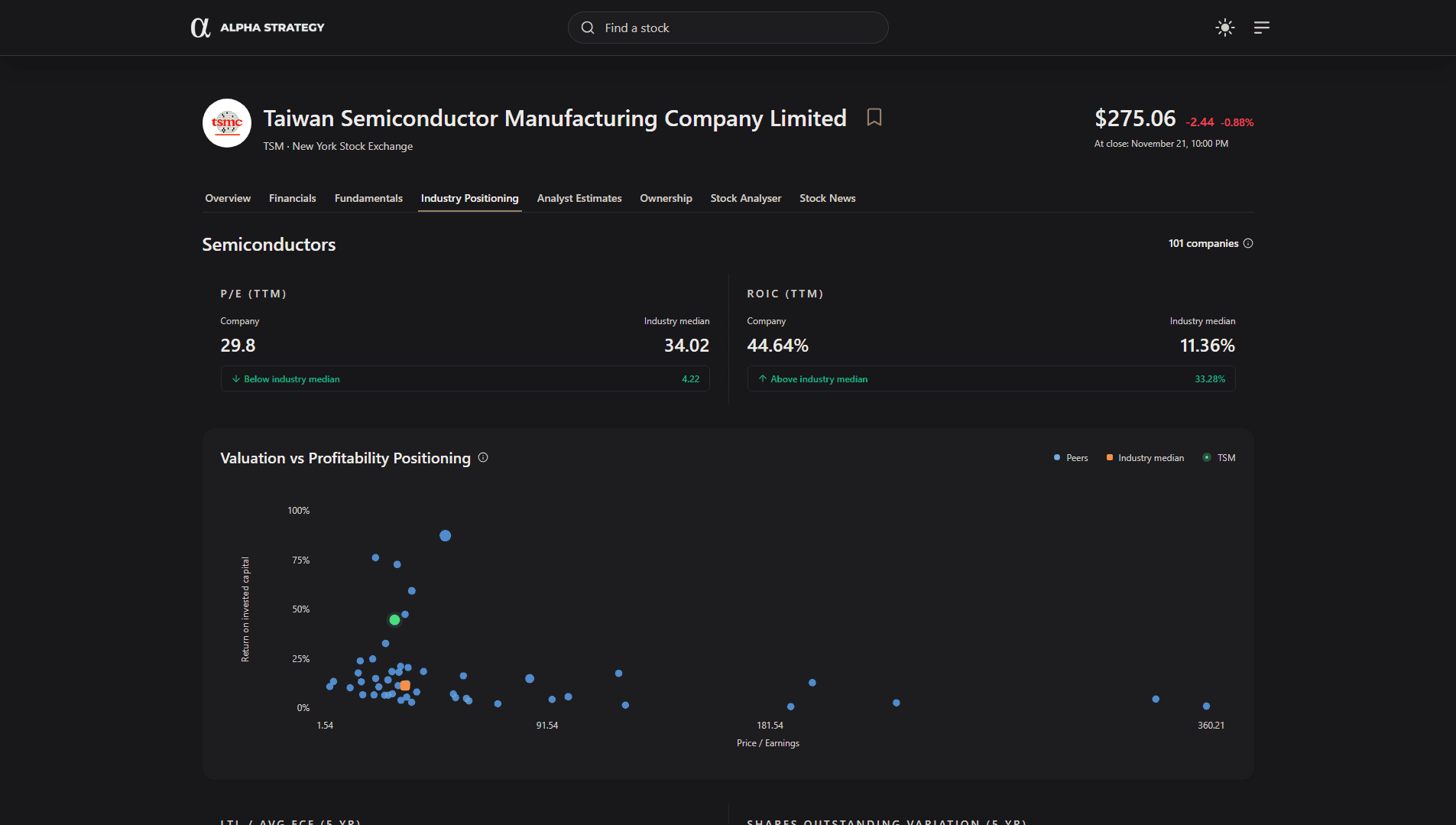Screen dimensions: 1456x825
Task: Toggle TSM in the chart legend
Action: 1218,457
